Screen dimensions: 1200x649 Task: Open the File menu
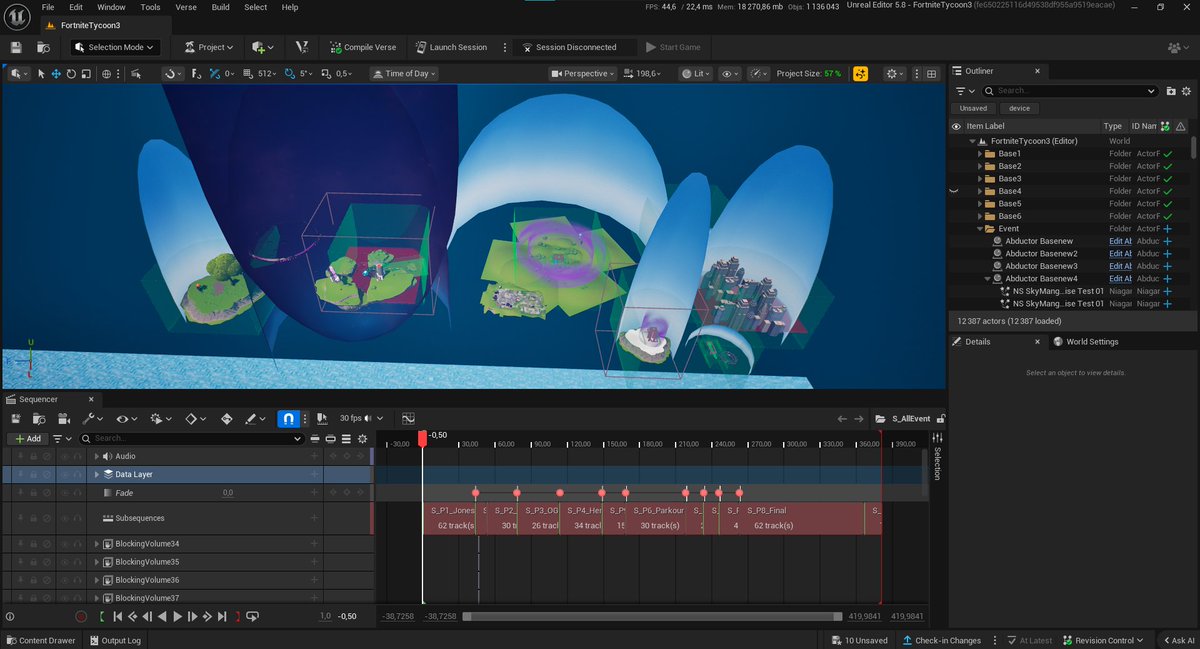point(48,7)
